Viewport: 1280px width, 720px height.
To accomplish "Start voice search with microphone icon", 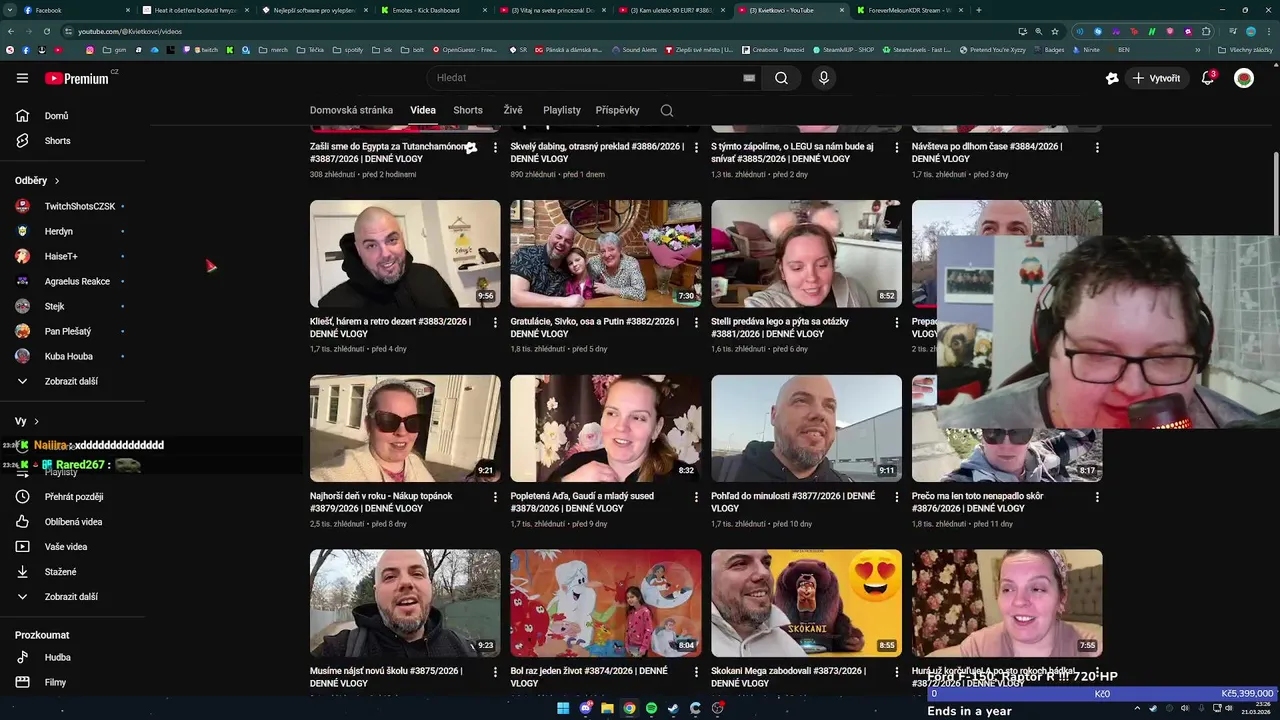I will click(823, 78).
